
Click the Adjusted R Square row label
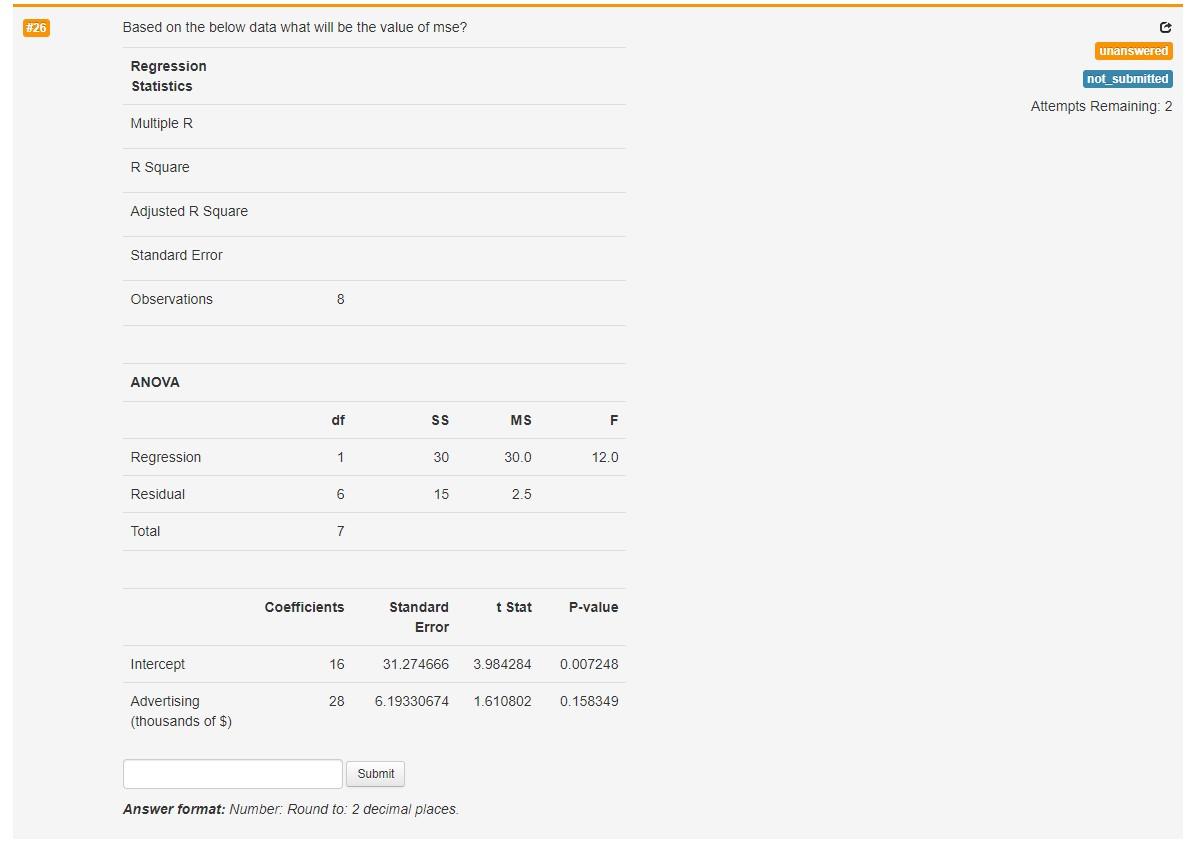[x=189, y=211]
